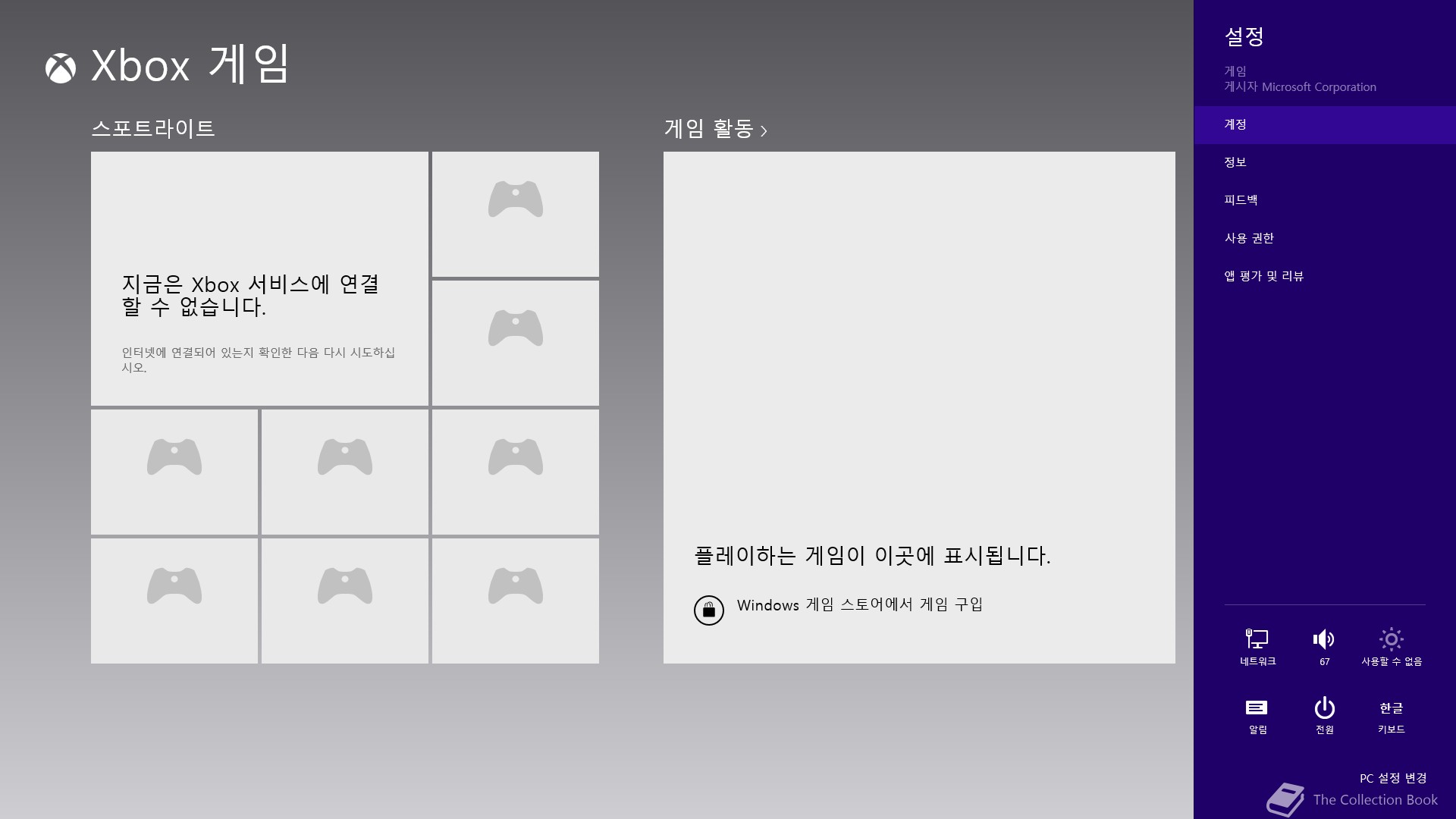The image size is (1456, 819).
Task: Open the 정보 settings entry
Action: point(1325,162)
